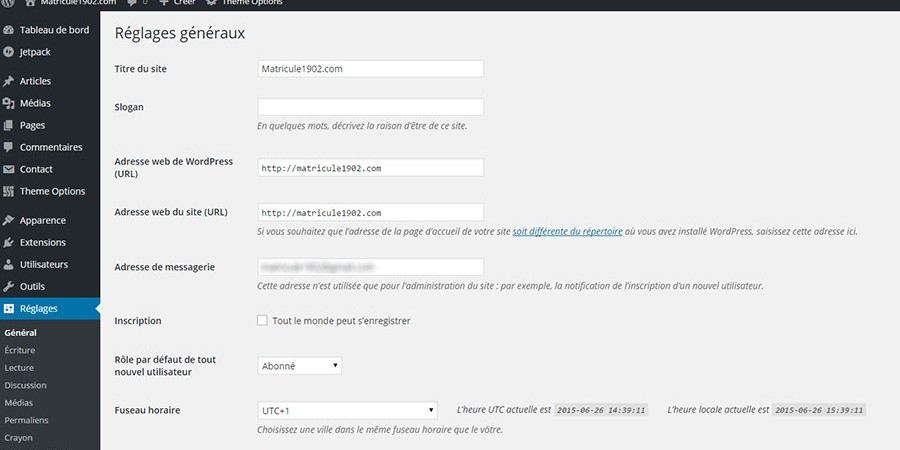
Task: Click the comments bubble icon in admin bar
Action: click(132, 3)
